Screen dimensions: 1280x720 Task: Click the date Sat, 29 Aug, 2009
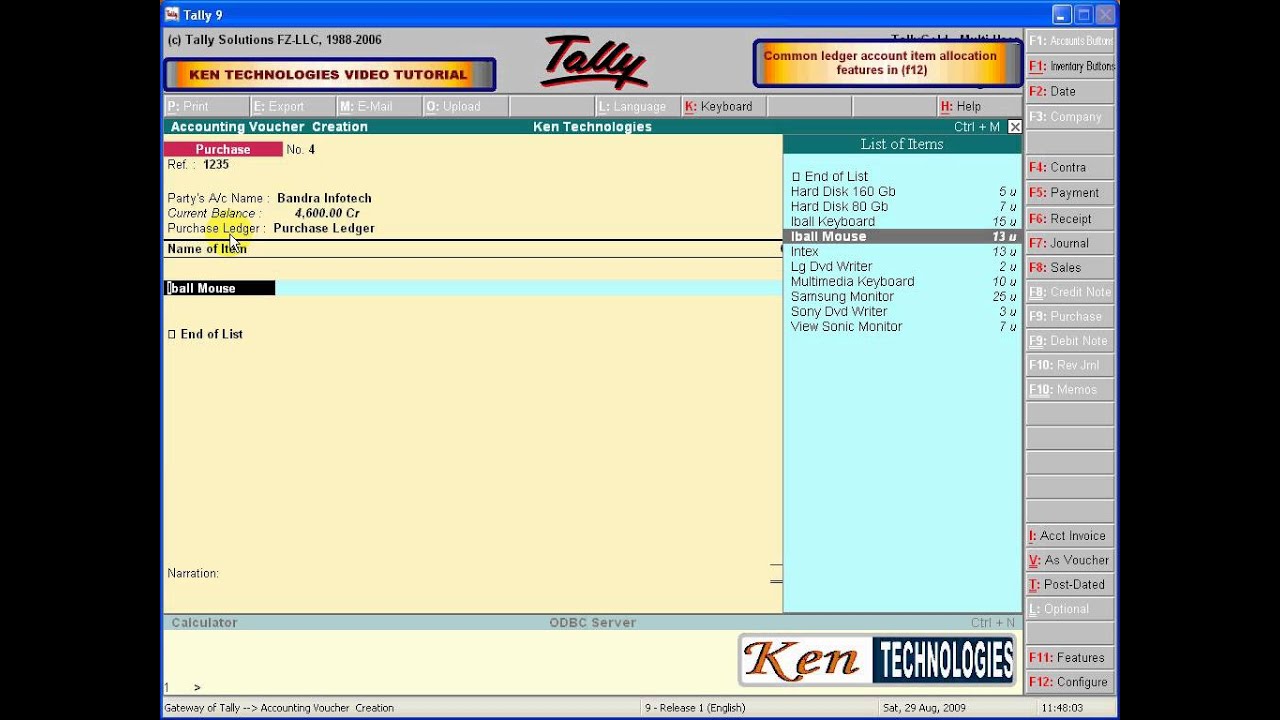(x=924, y=708)
